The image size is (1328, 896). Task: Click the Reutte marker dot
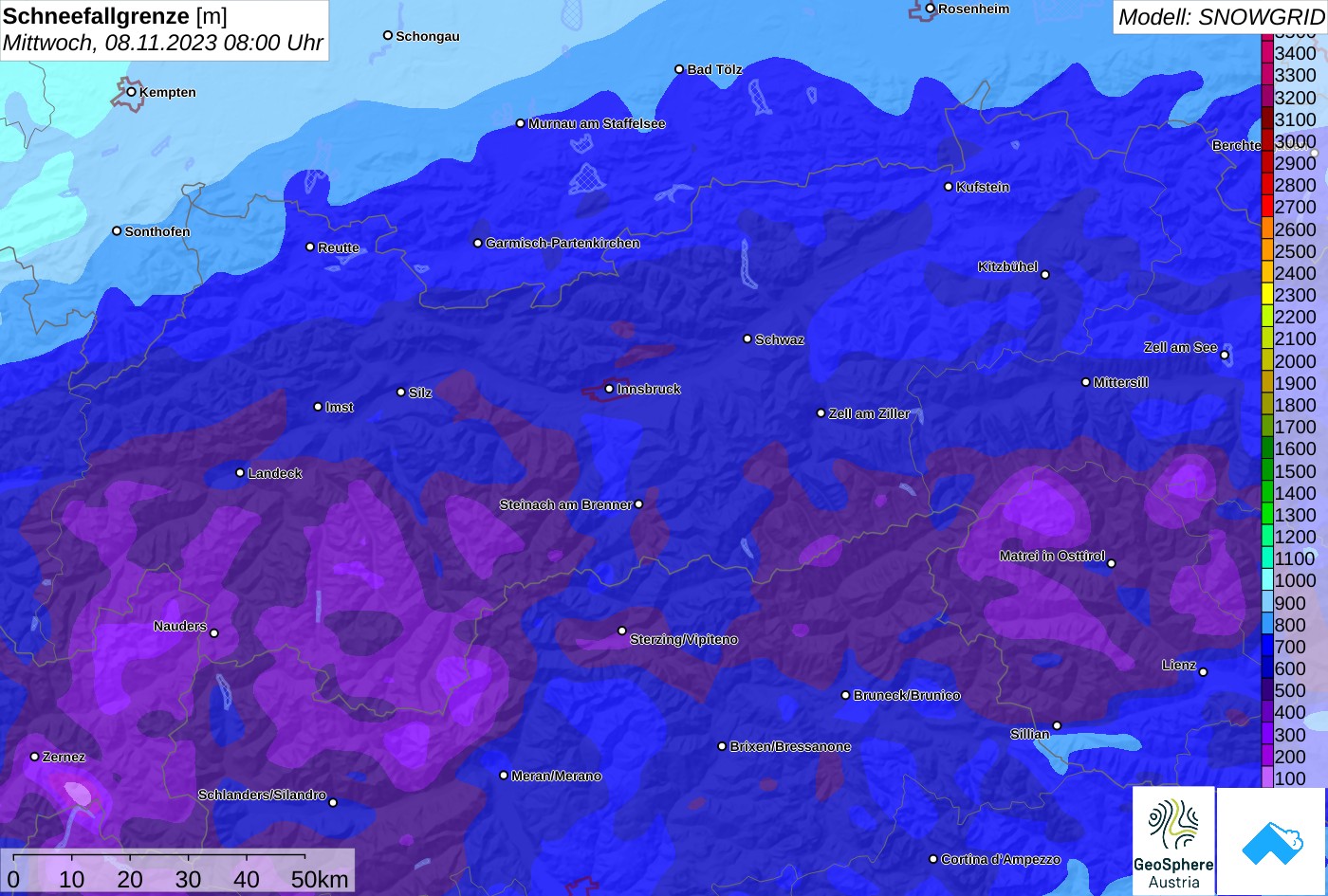click(309, 247)
